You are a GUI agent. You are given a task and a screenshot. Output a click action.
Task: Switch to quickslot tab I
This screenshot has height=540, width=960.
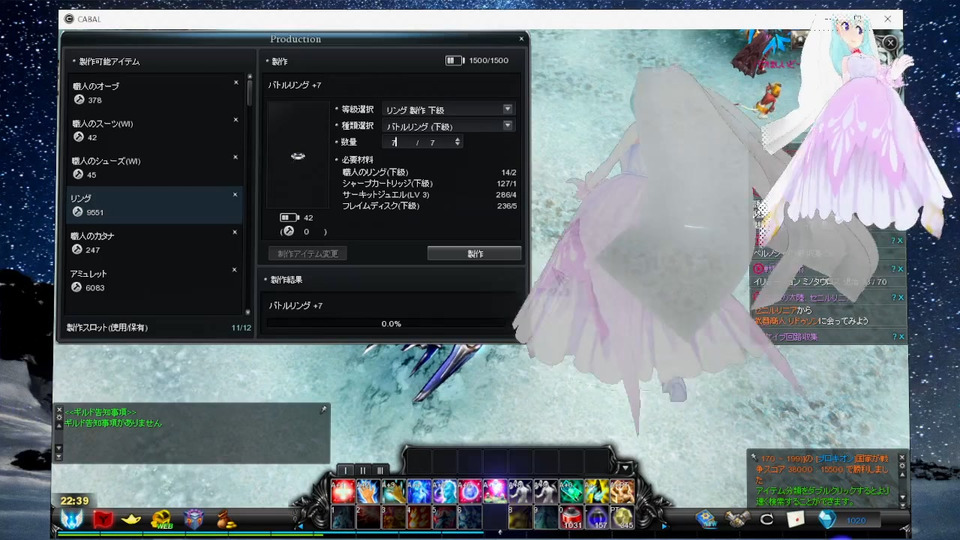(345, 470)
